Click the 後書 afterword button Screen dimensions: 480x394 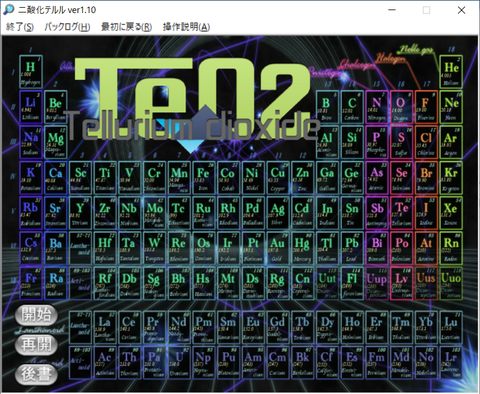click(x=36, y=374)
